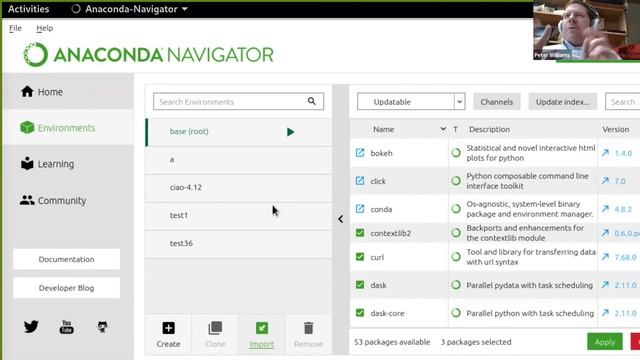Click the Description column header
Image resolution: width=640 pixels, height=360 pixels.
click(489, 129)
